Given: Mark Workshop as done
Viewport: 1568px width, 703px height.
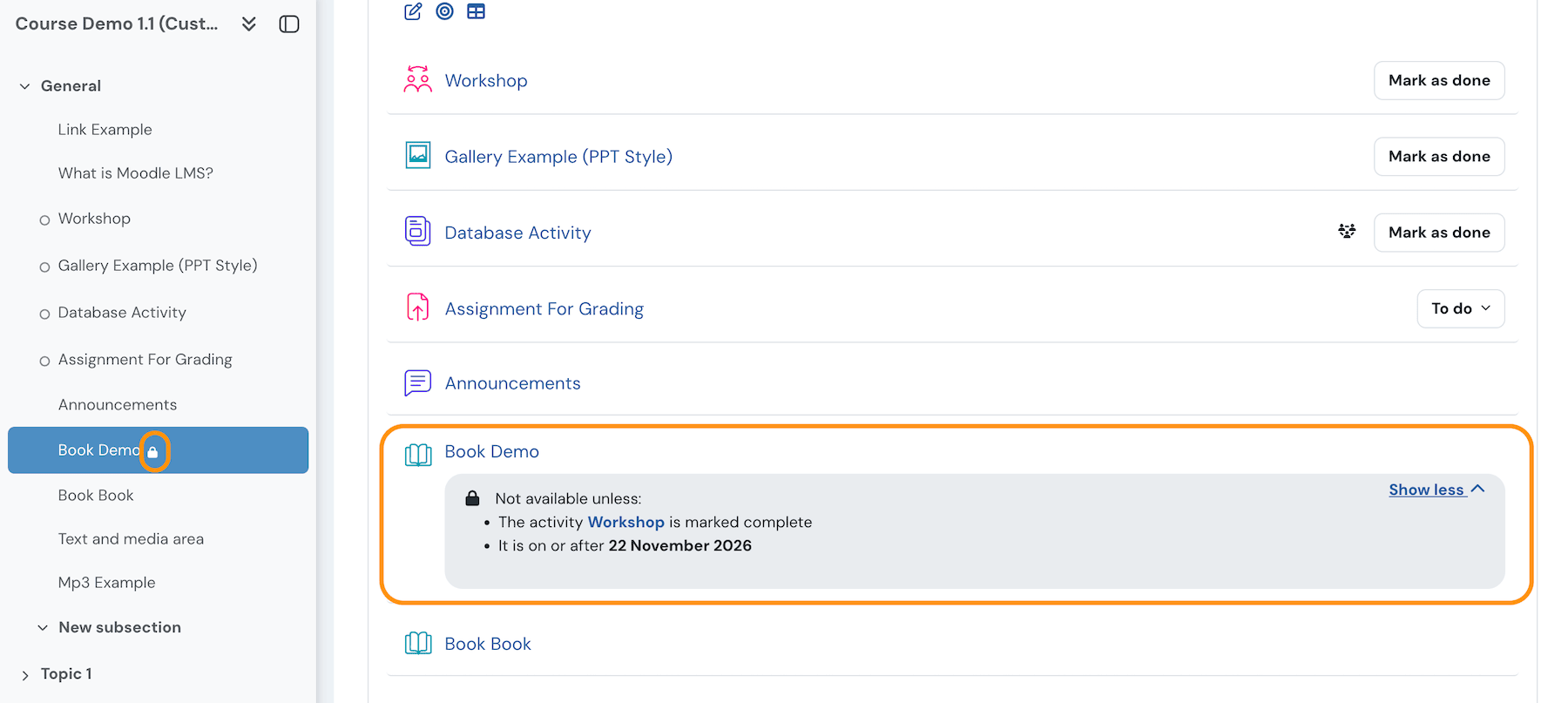Looking at the screenshot, I should (1438, 80).
